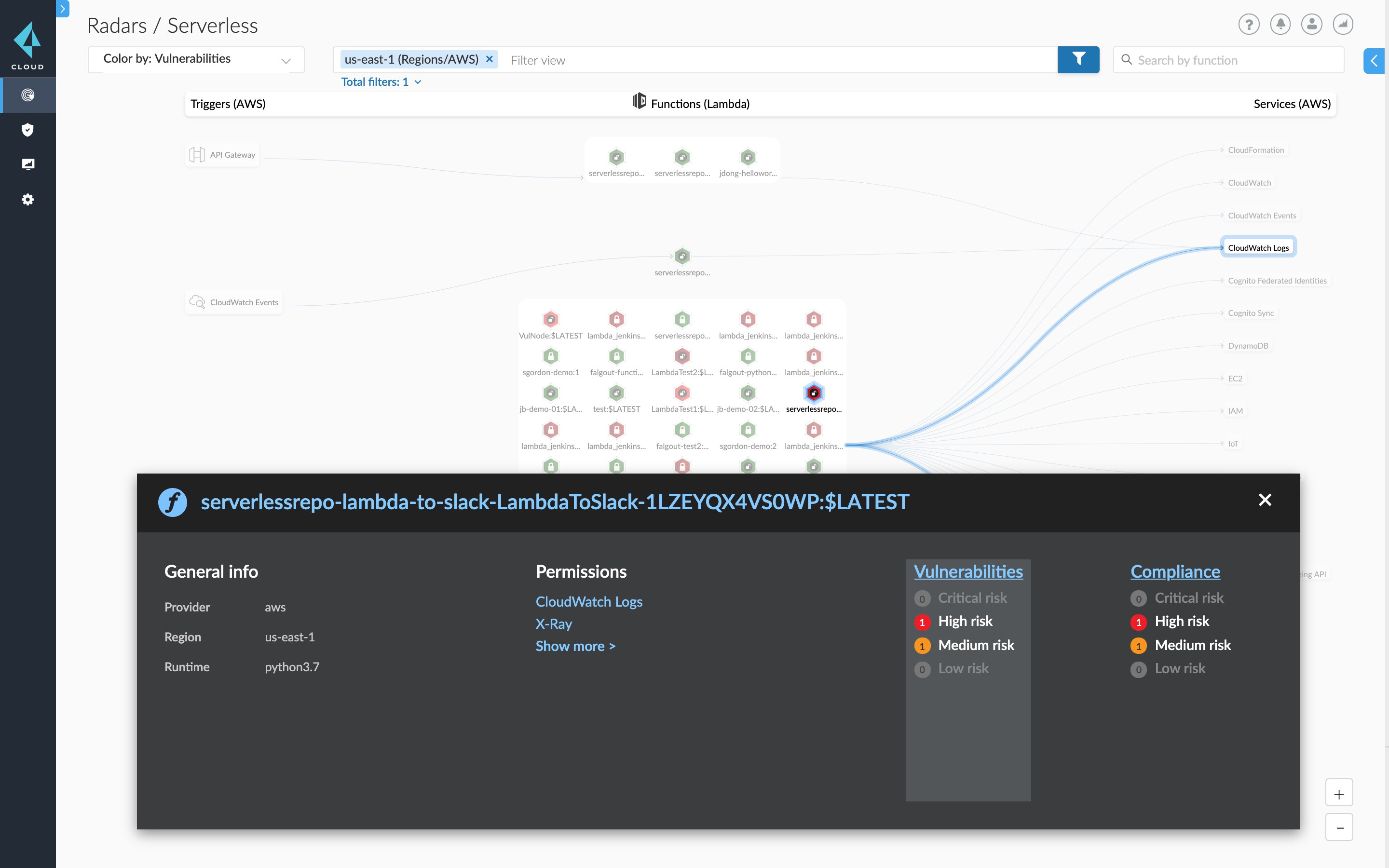1389x868 pixels.
Task: Remove the us-east-1 region filter
Action: click(490, 59)
